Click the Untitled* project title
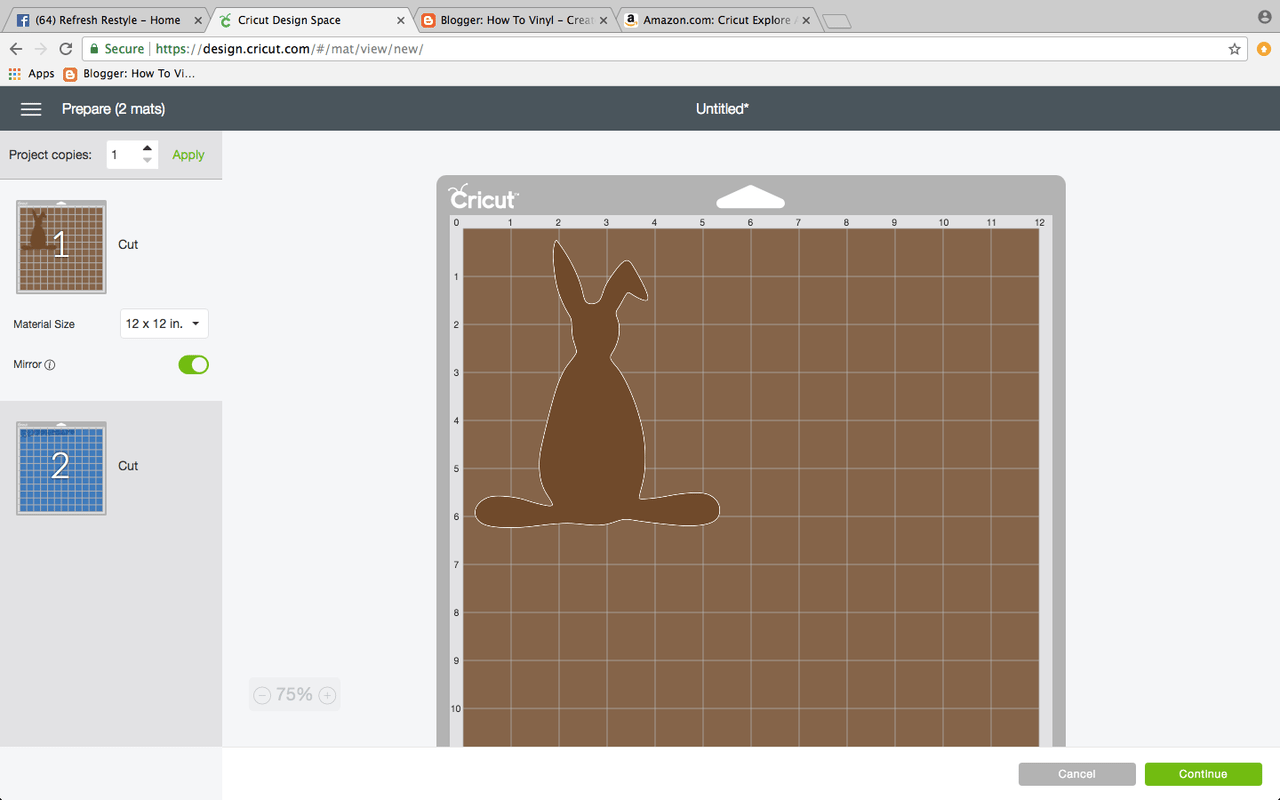The height and width of the screenshot is (800, 1280). (722, 109)
